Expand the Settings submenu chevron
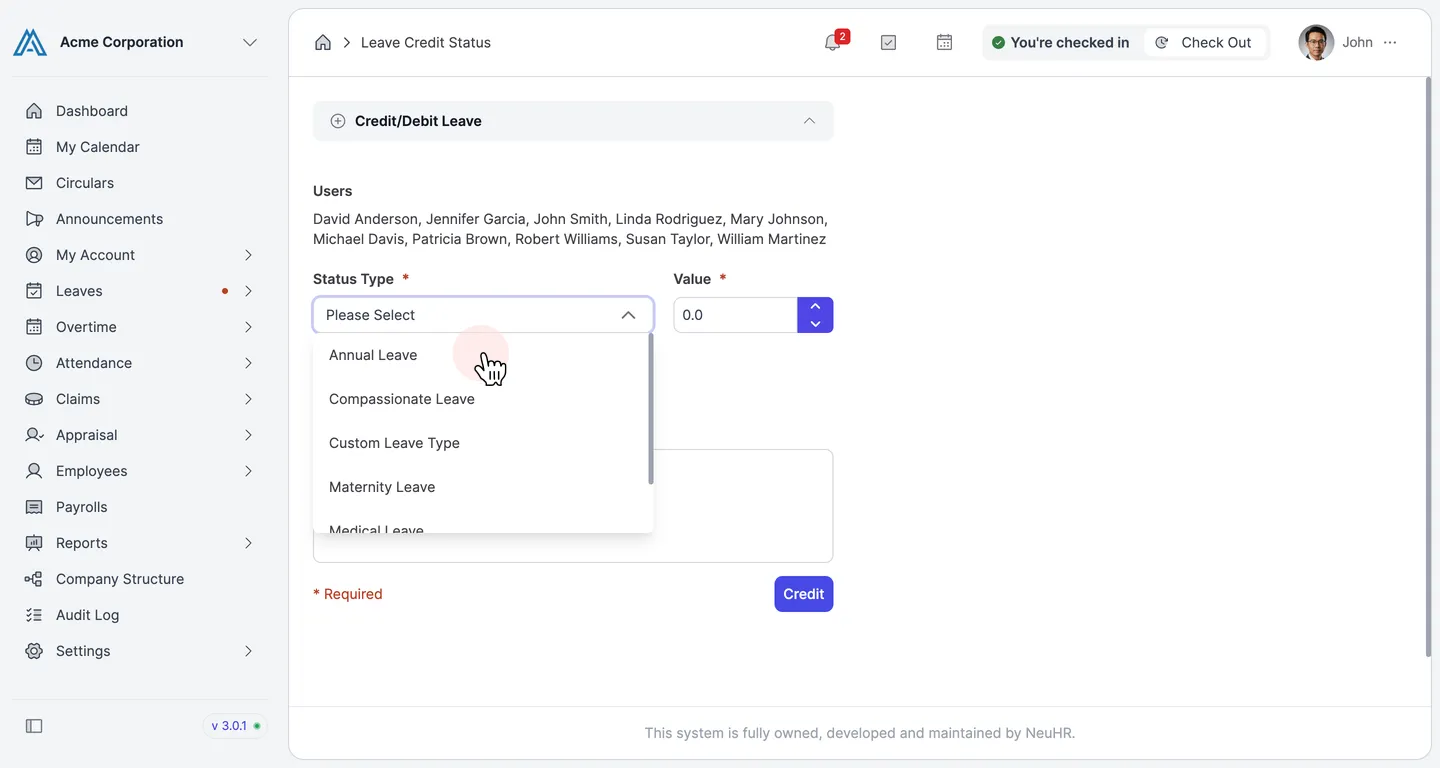This screenshot has height=768, width=1440. [248, 651]
